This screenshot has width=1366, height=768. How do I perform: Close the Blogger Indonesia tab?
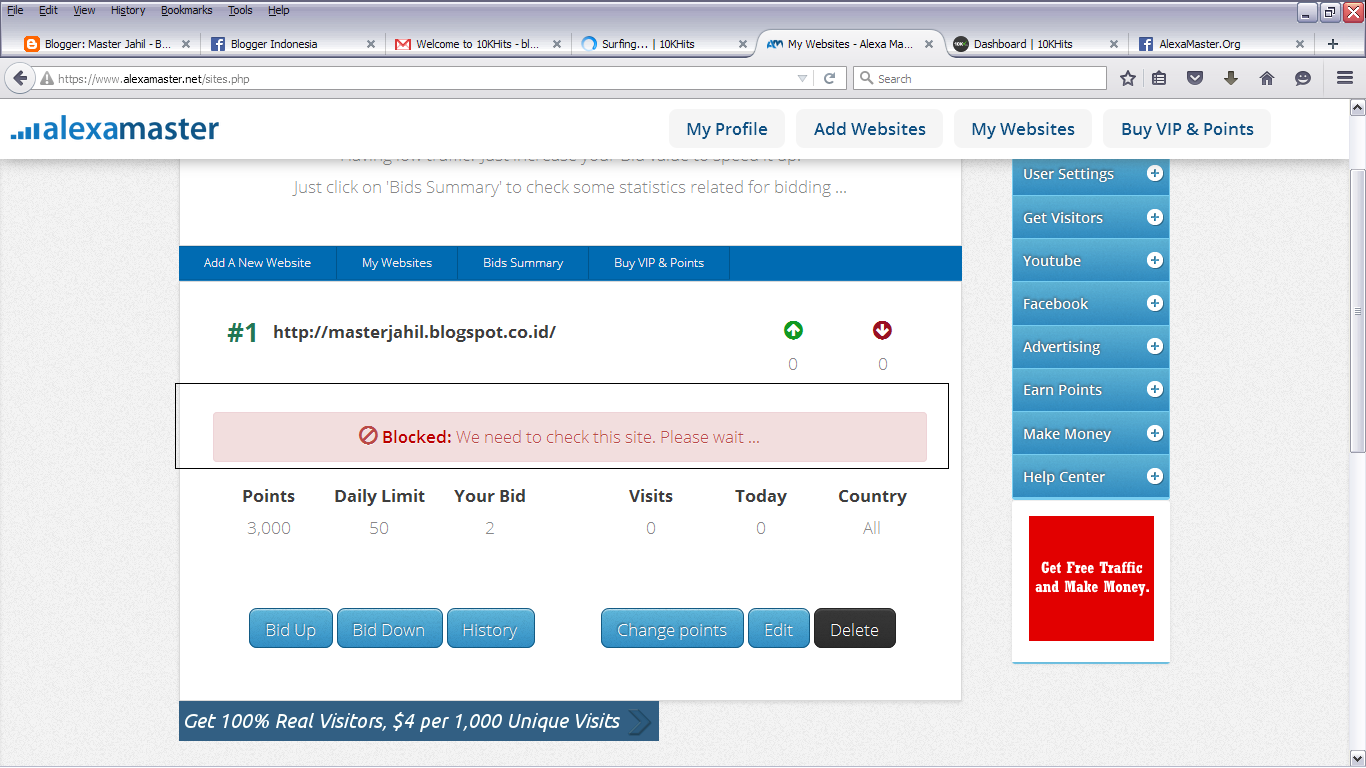tap(371, 44)
